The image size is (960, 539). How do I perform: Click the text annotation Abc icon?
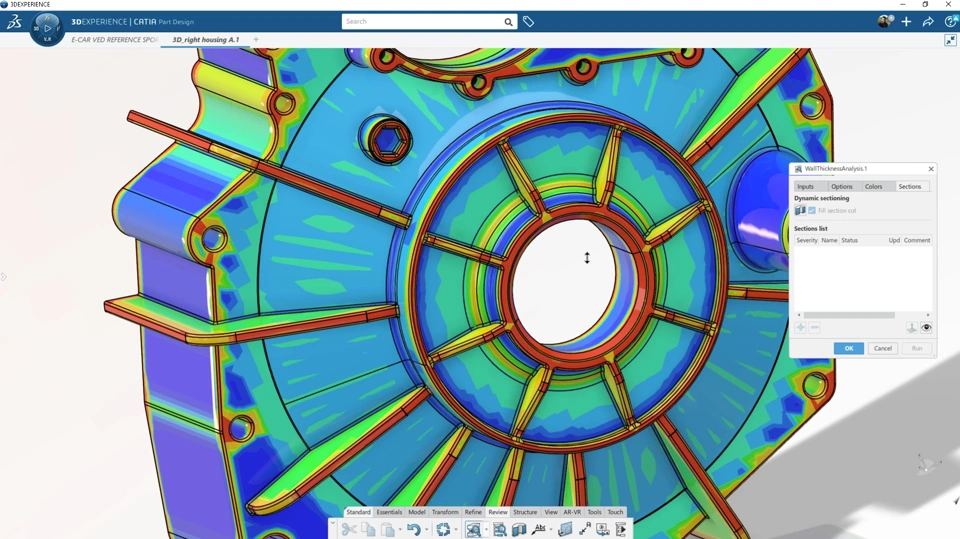click(539, 529)
